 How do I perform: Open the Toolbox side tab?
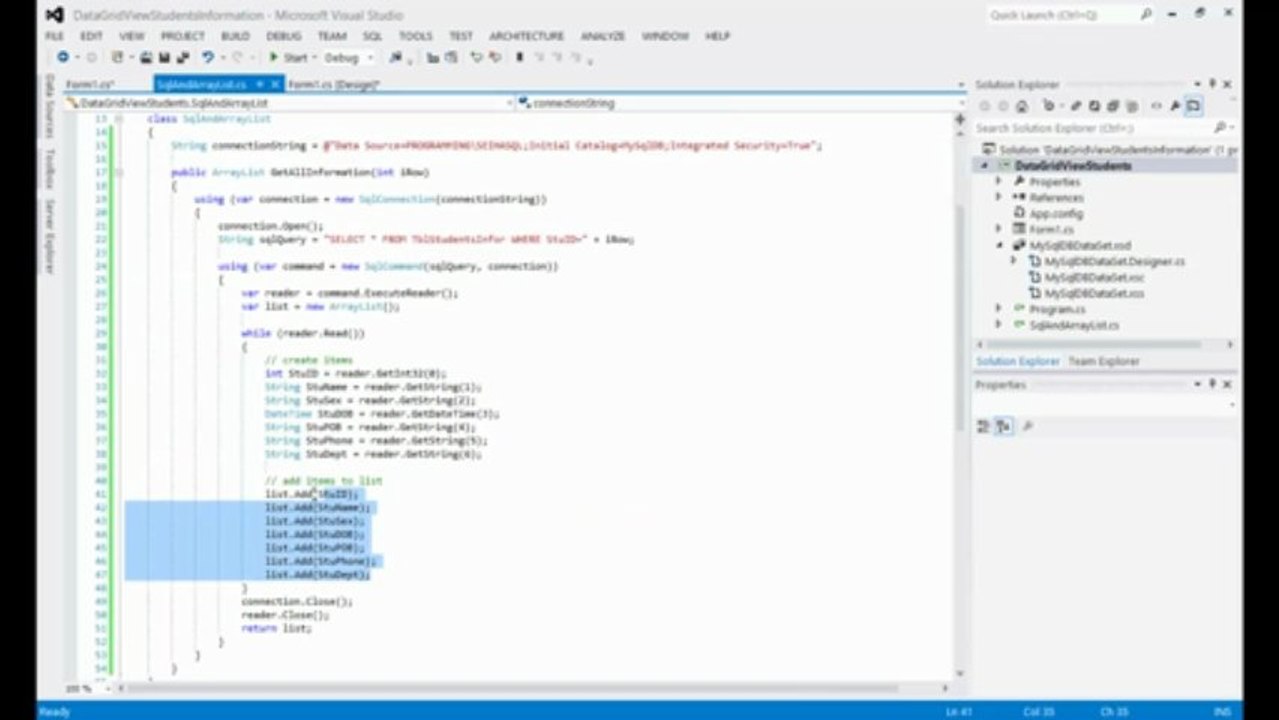(49, 168)
